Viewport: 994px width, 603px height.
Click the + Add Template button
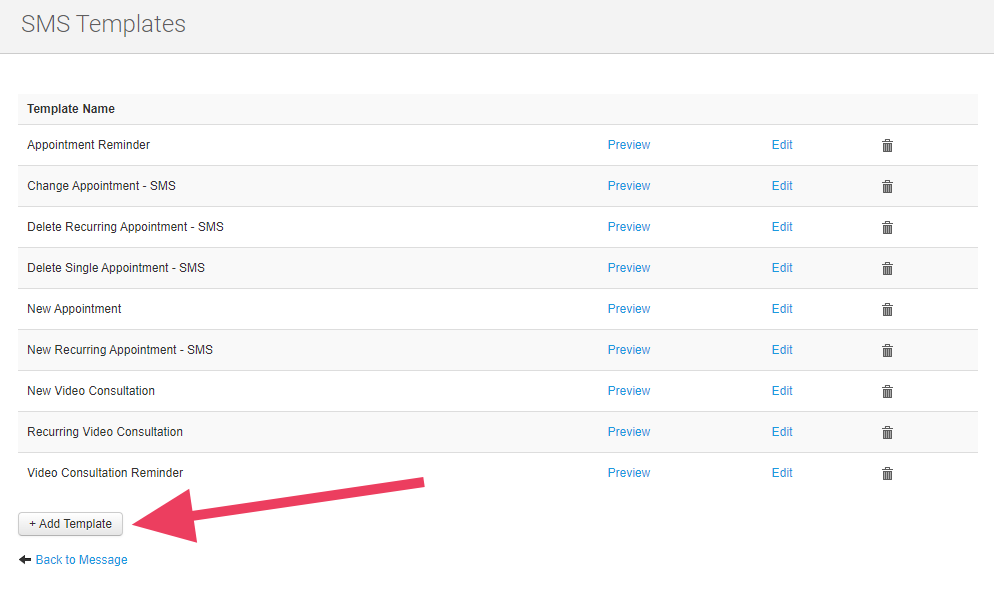pyautogui.click(x=70, y=524)
